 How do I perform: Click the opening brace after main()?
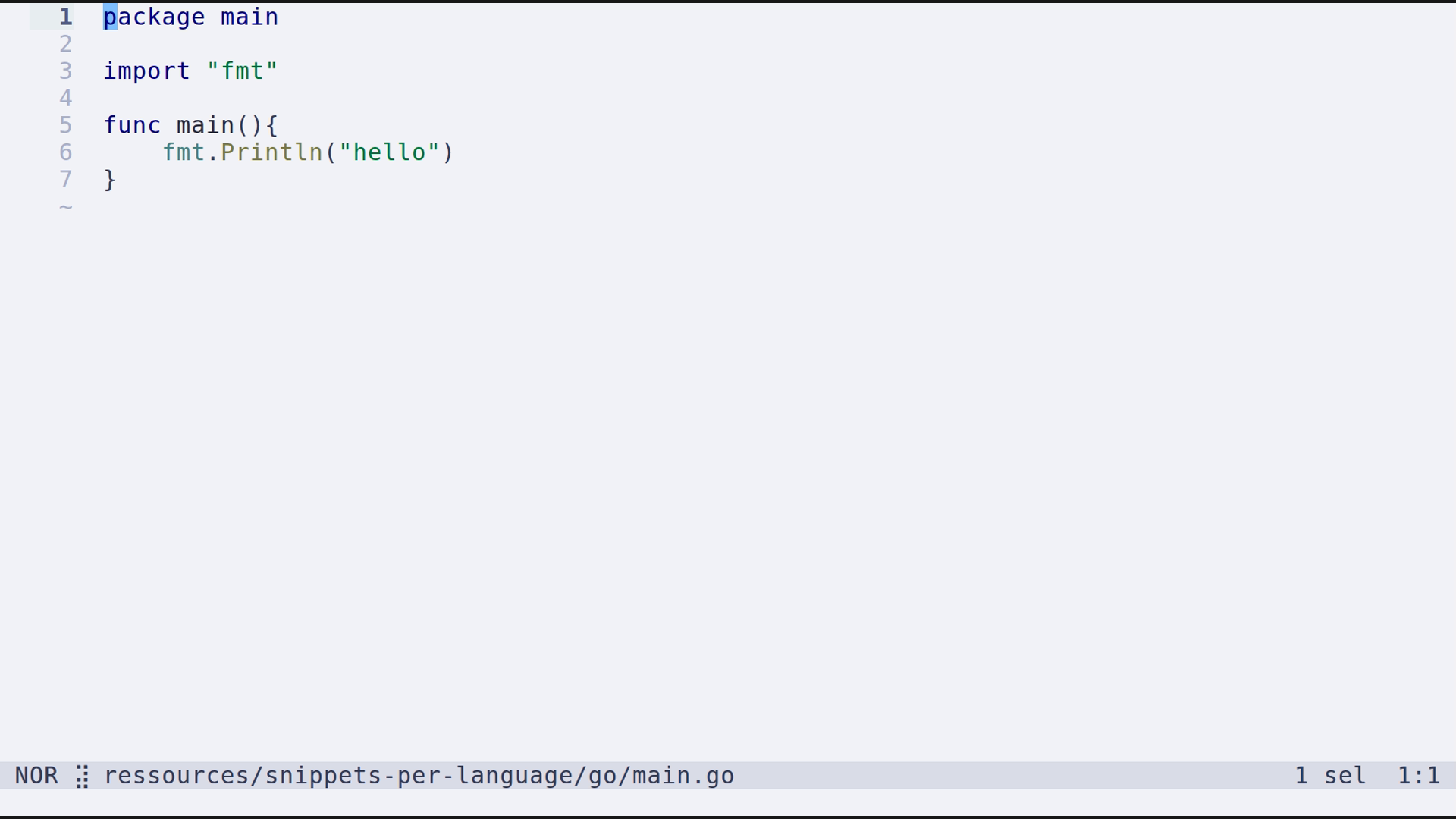tap(271, 125)
